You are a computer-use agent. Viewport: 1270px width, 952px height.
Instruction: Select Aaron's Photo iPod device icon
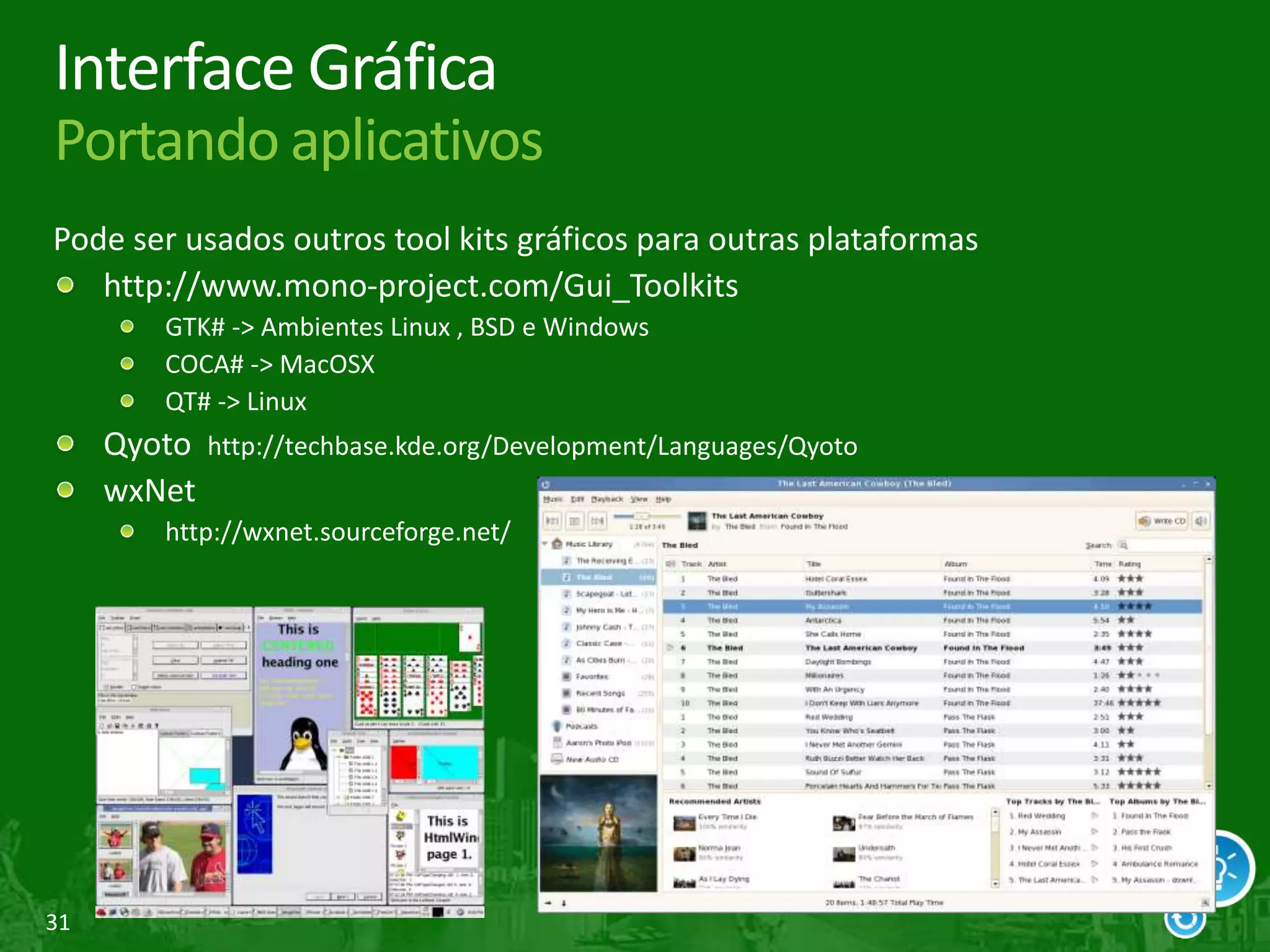pos(556,743)
